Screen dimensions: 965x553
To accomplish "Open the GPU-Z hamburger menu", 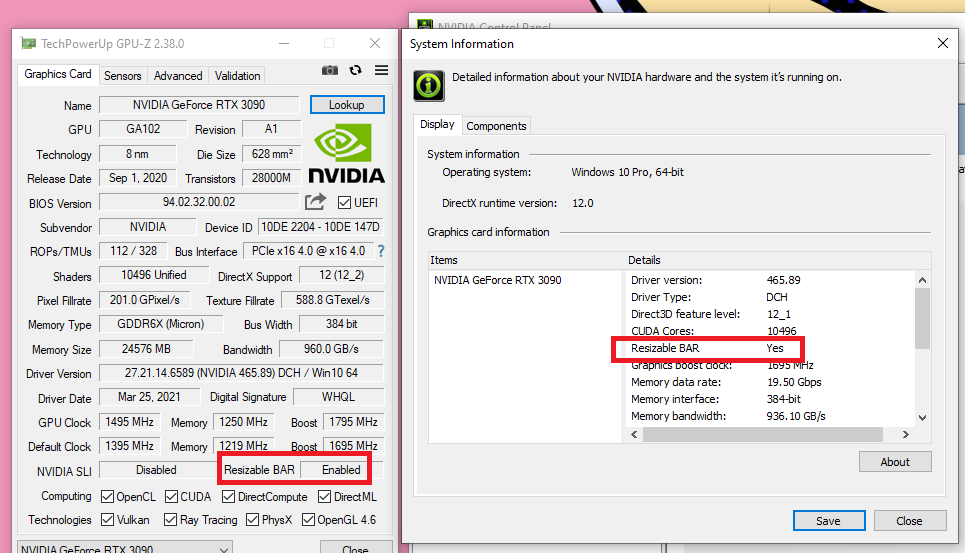I will point(382,70).
